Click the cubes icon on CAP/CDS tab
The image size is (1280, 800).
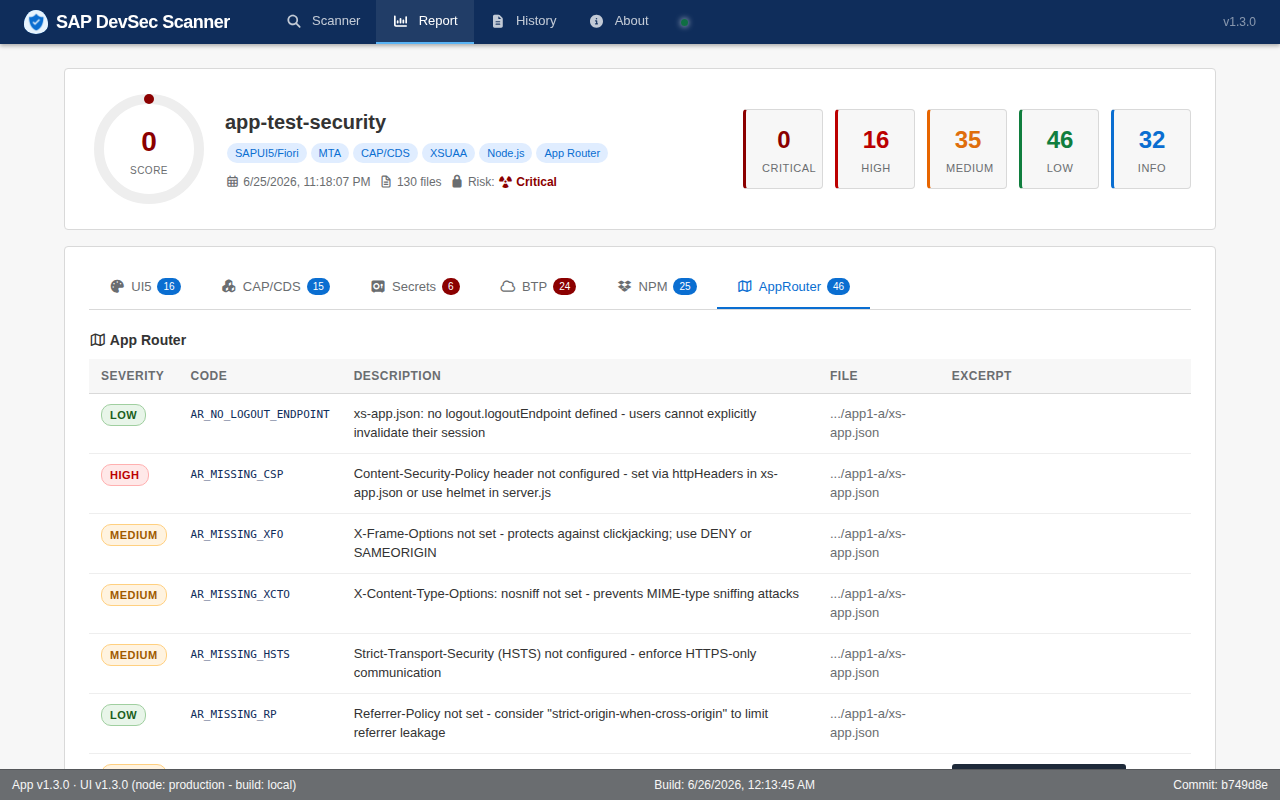pyautogui.click(x=229, y=286)
